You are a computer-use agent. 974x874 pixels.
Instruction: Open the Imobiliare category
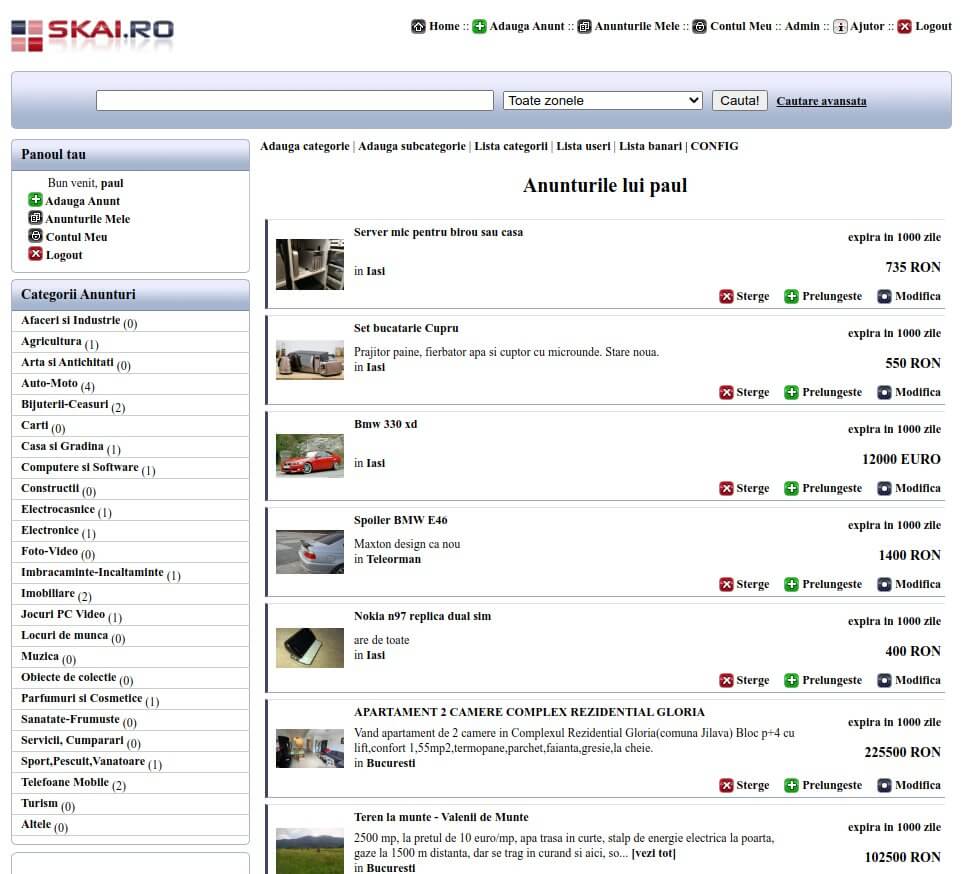pos(48,593)
